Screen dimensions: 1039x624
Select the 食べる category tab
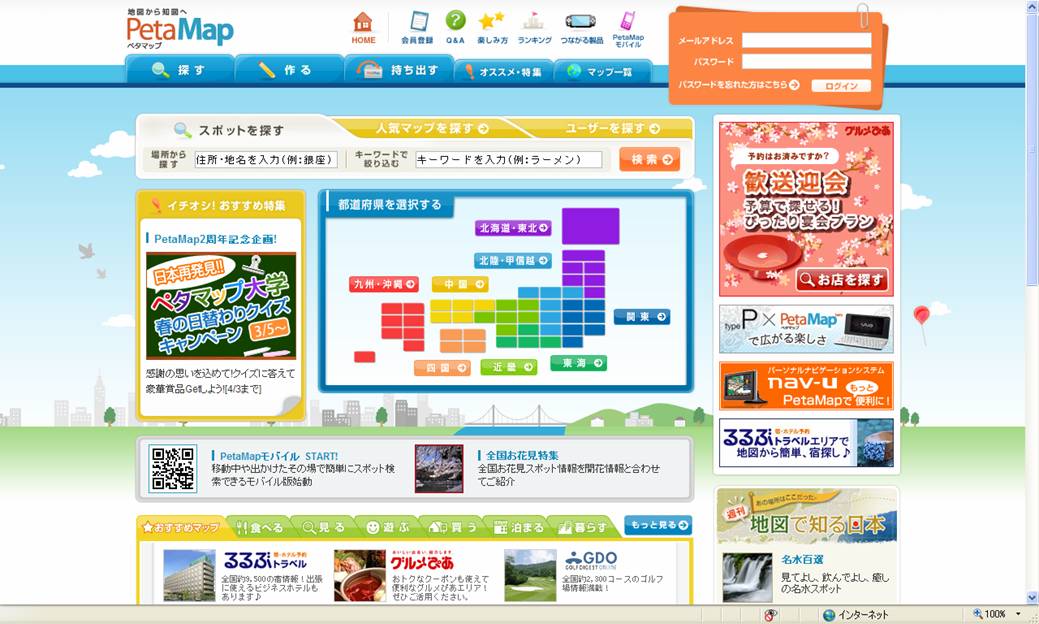coord(260,527)
